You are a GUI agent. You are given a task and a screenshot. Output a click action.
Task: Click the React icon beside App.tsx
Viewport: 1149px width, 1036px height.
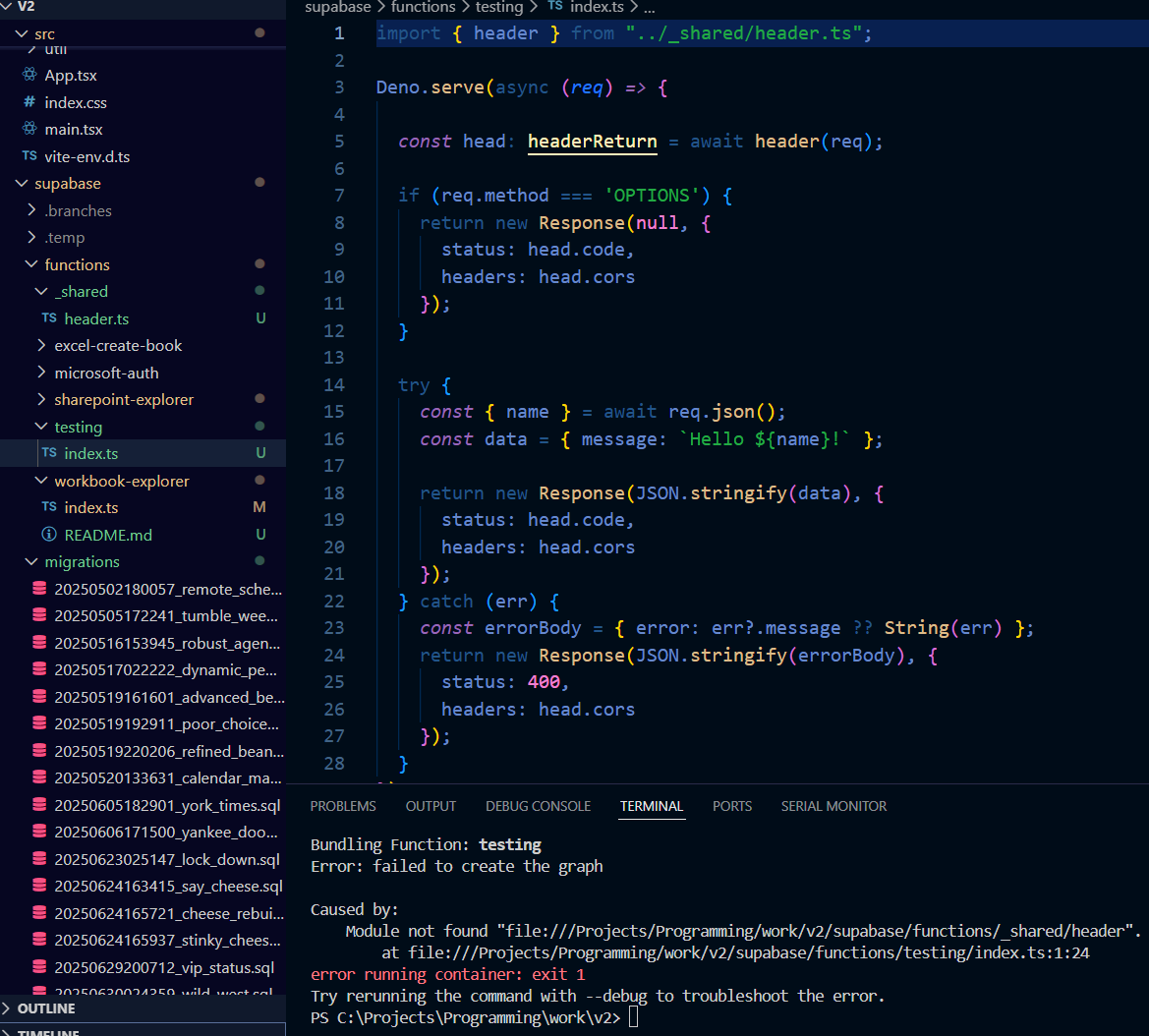tap(29, 76)
